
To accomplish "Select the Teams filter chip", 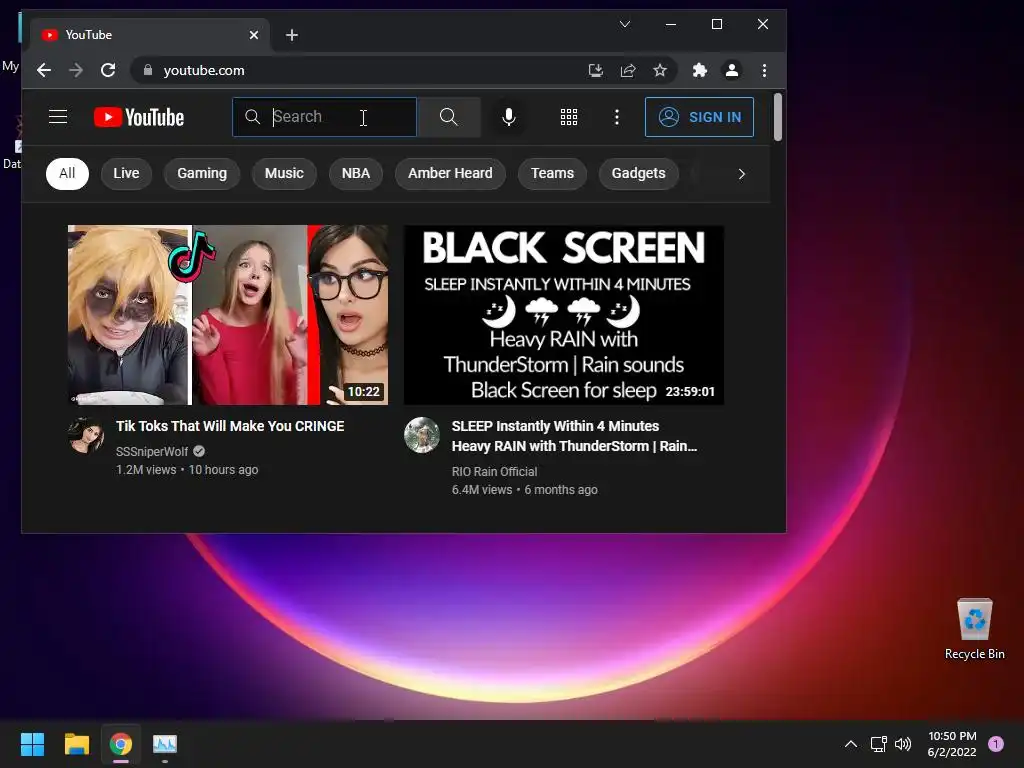I will 552,174.
